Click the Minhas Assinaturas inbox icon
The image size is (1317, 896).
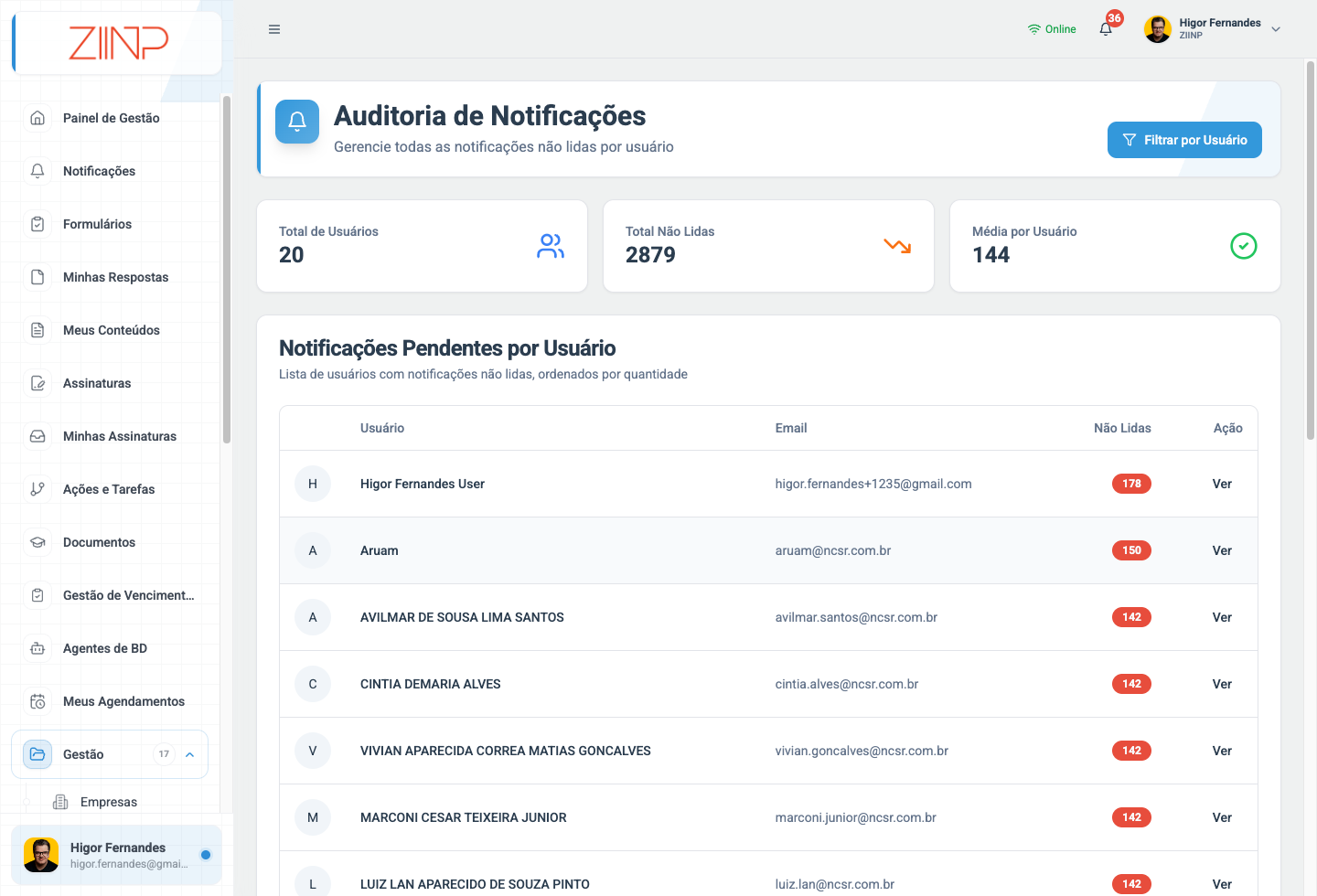tap(37, 436)
